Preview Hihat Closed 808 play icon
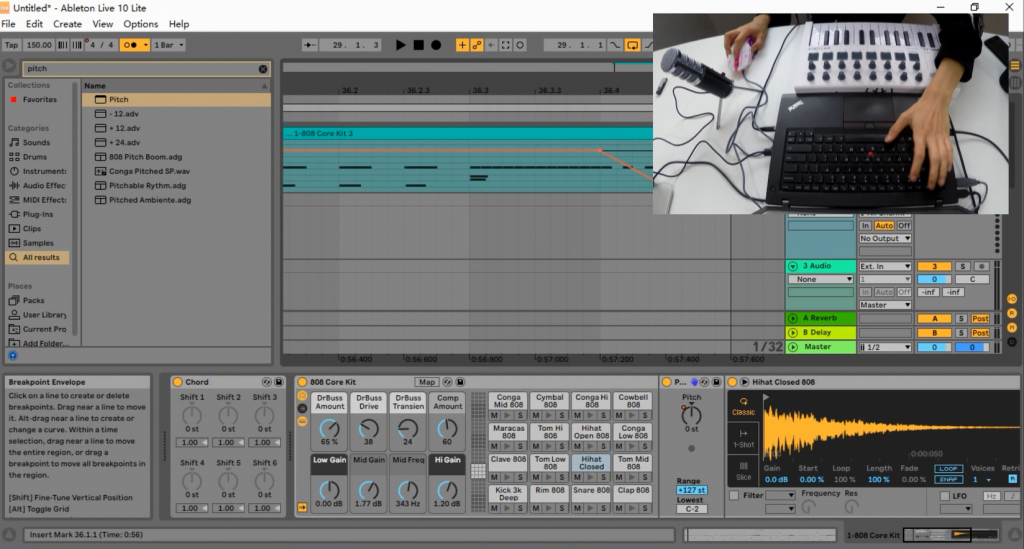 click(x=744, y=382)
